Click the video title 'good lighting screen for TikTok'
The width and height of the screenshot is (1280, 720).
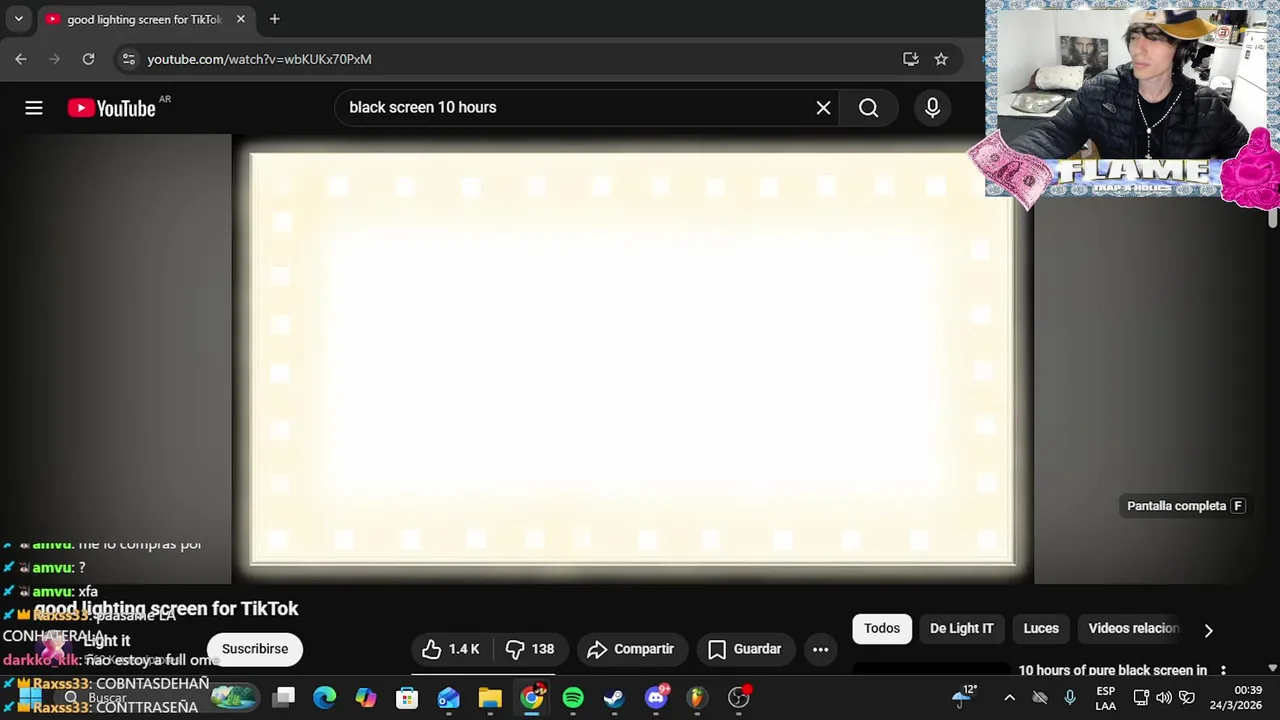(166, 608)
